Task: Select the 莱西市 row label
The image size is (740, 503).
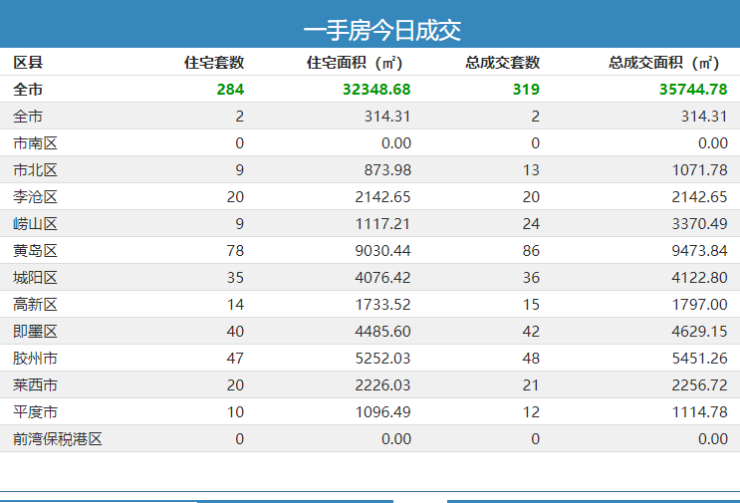Action: 35,385
